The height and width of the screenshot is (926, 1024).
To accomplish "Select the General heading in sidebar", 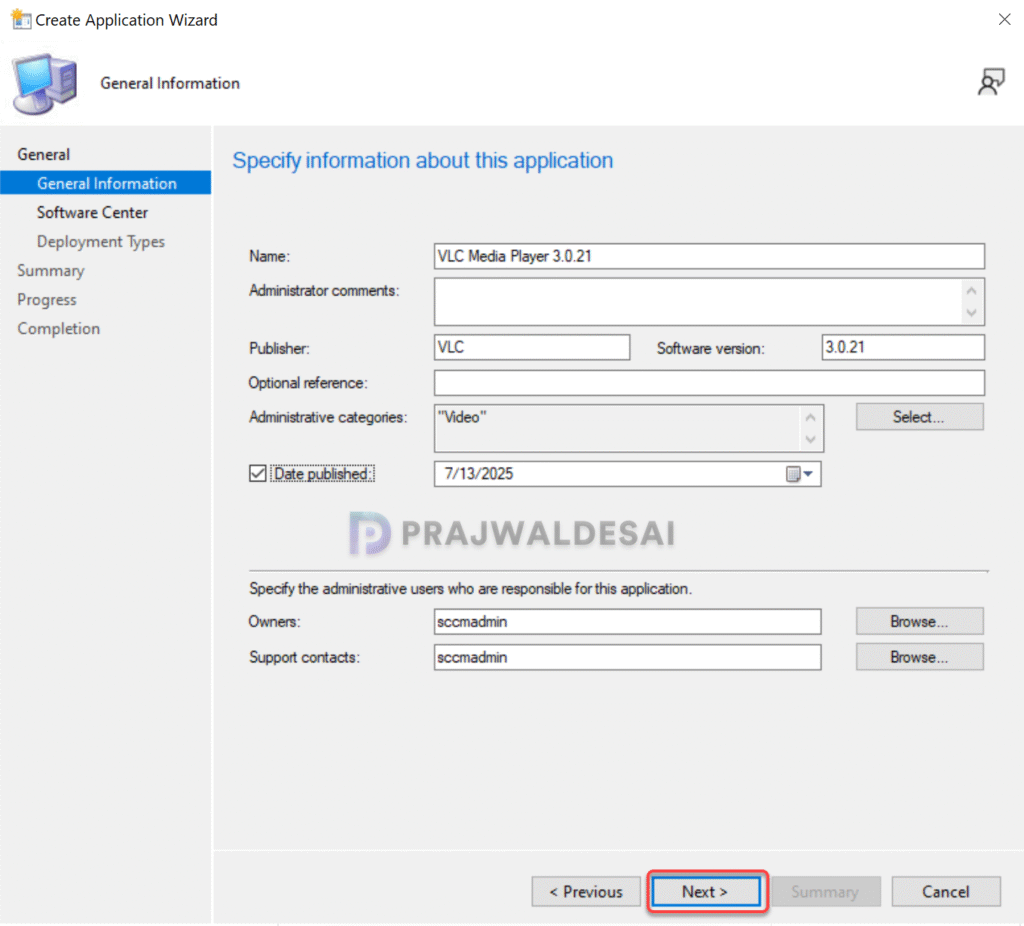I will point(44,154).
